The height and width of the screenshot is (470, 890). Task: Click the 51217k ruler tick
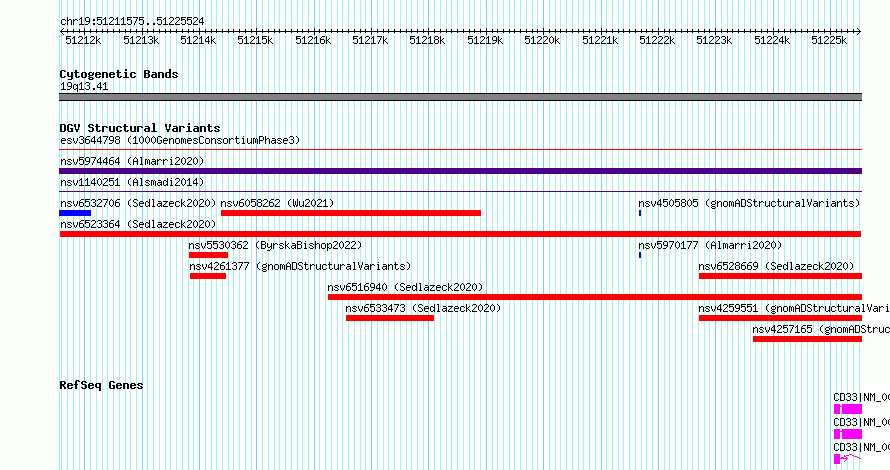[370, 40]
